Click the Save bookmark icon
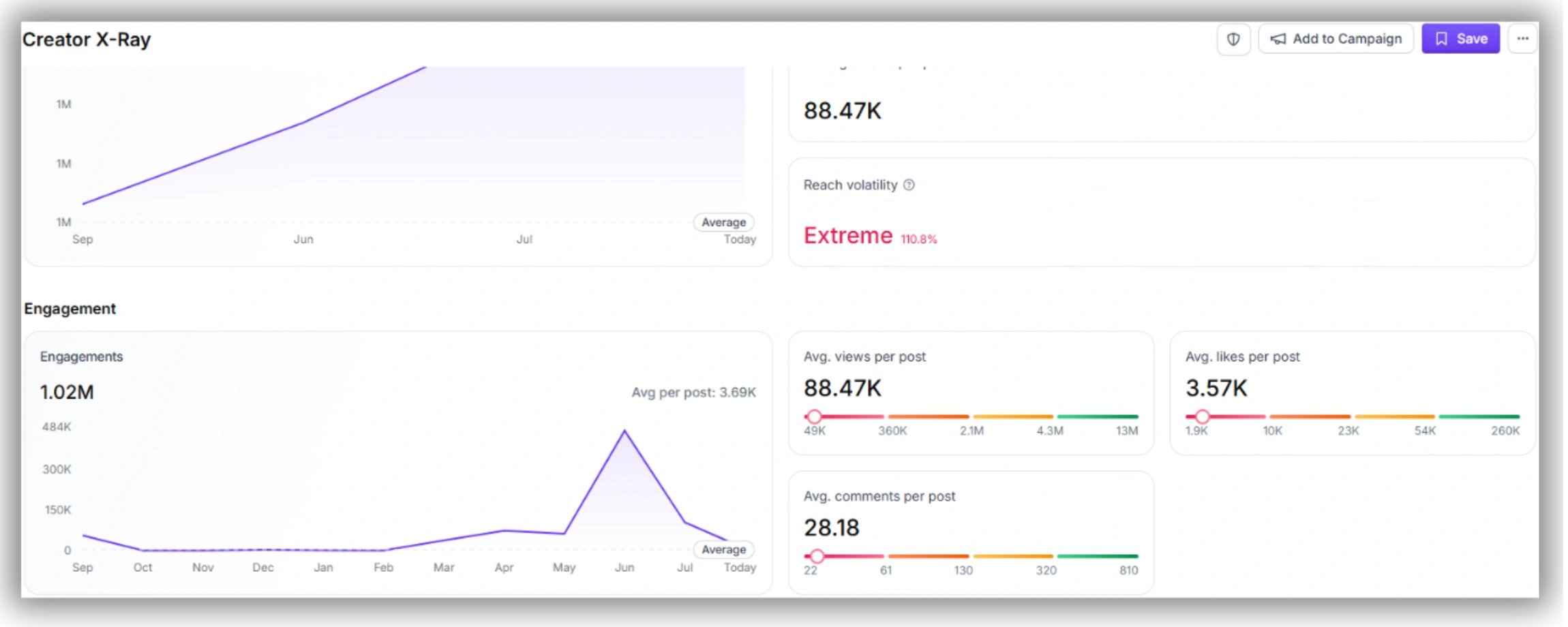The image size is (1568, 627). pos(1441,39)
